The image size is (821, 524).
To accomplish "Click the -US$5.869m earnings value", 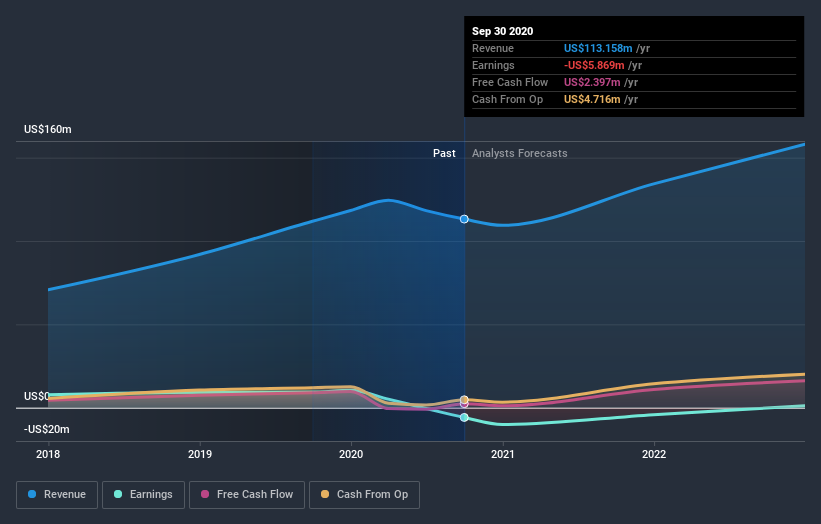I will coord(594,65).
